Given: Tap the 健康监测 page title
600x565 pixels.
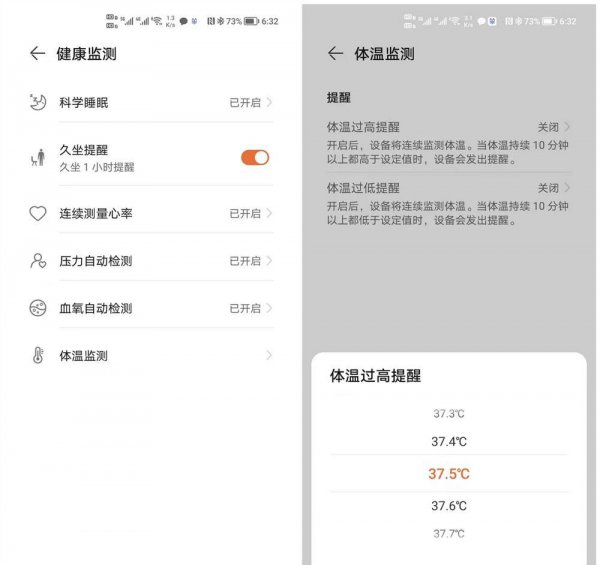Looking at the screenshot, I should [86, 54].
